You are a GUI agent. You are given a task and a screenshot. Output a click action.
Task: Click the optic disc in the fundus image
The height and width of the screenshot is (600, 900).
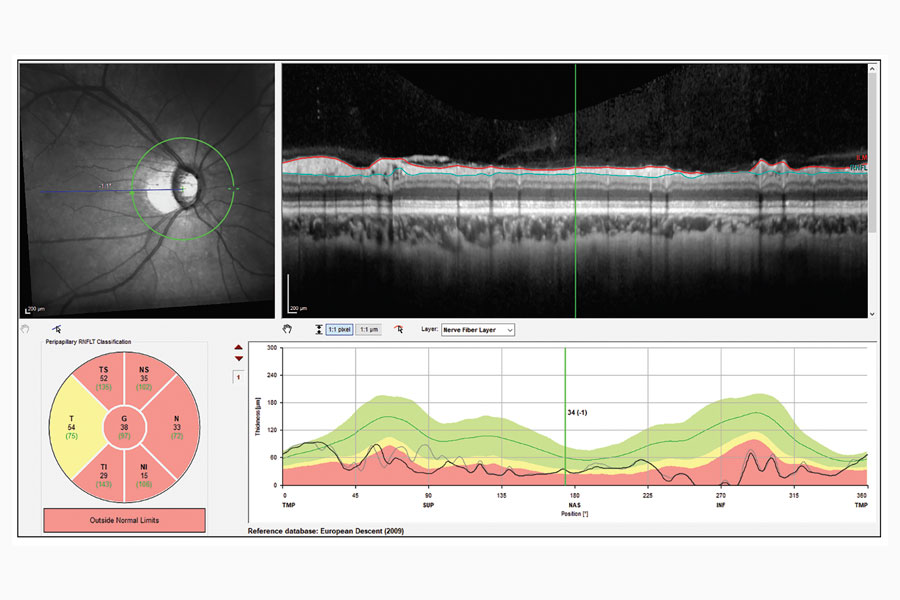(x=183, y=185)
